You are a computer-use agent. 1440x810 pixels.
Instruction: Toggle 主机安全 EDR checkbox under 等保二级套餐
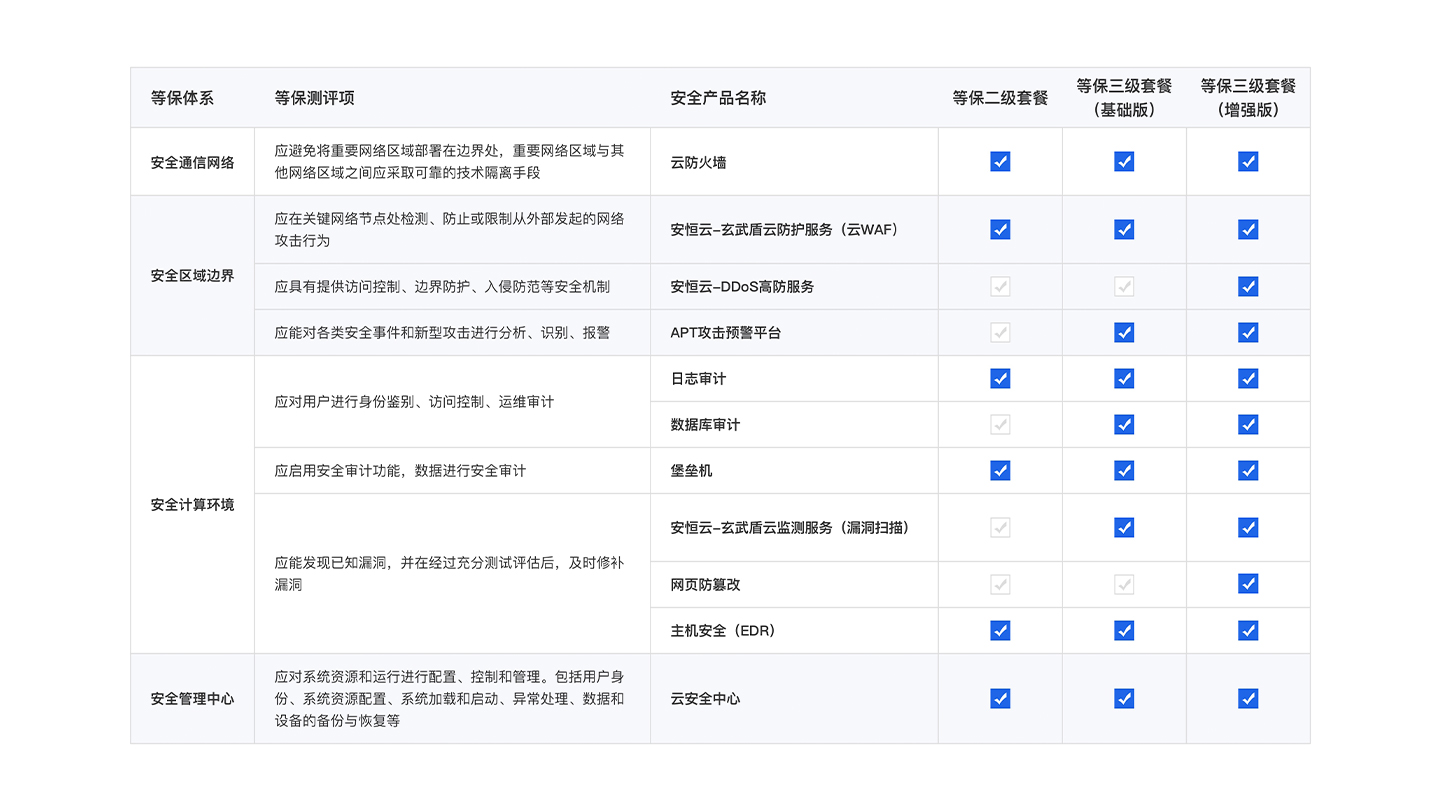pos(1000,630)
